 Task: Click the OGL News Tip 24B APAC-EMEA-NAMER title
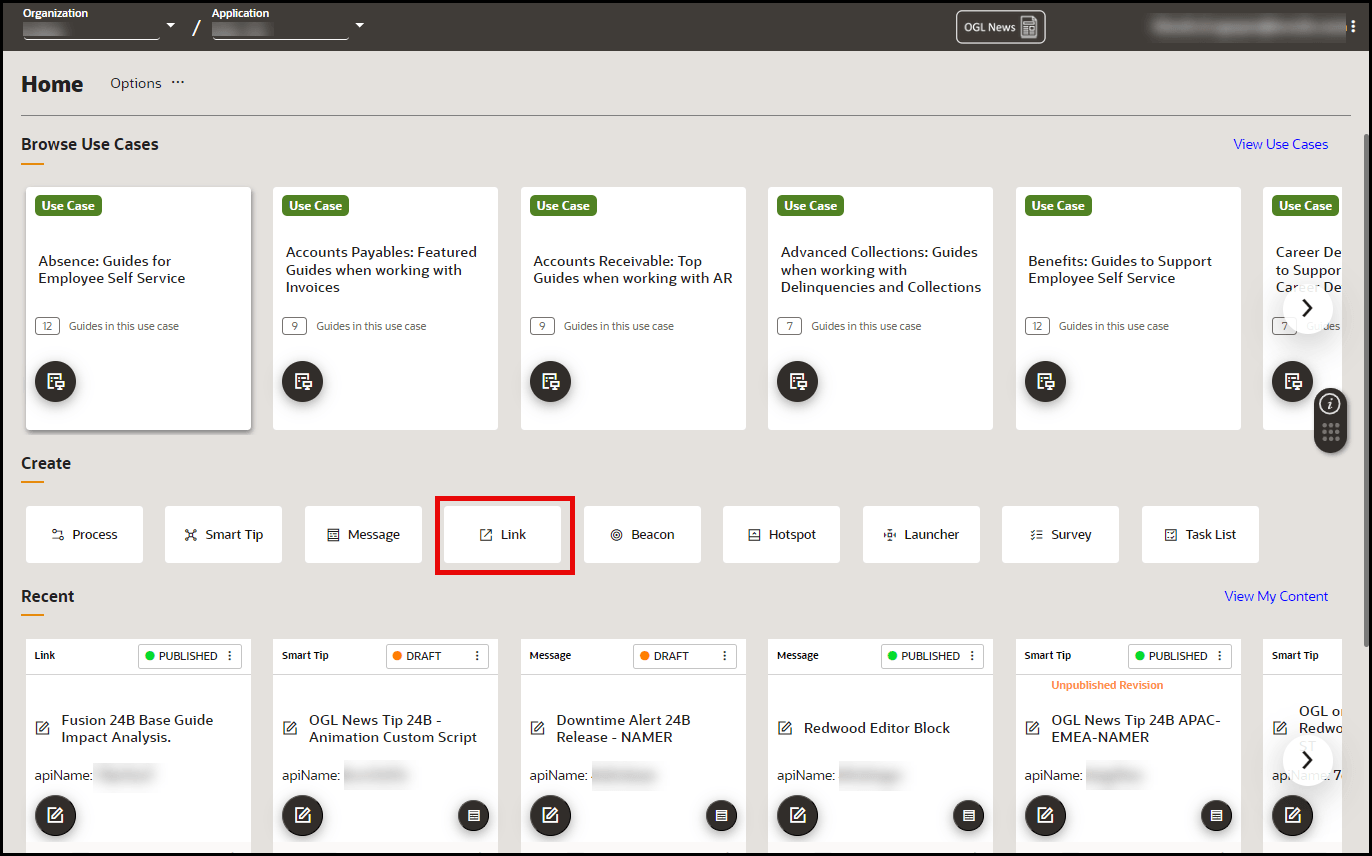coord(1136,728)
